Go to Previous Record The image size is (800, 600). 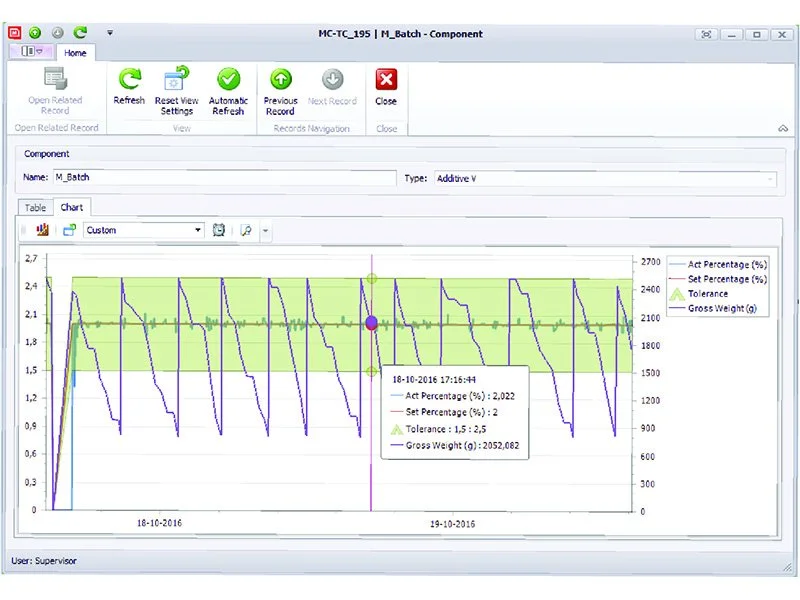click(x=280, y=92)
